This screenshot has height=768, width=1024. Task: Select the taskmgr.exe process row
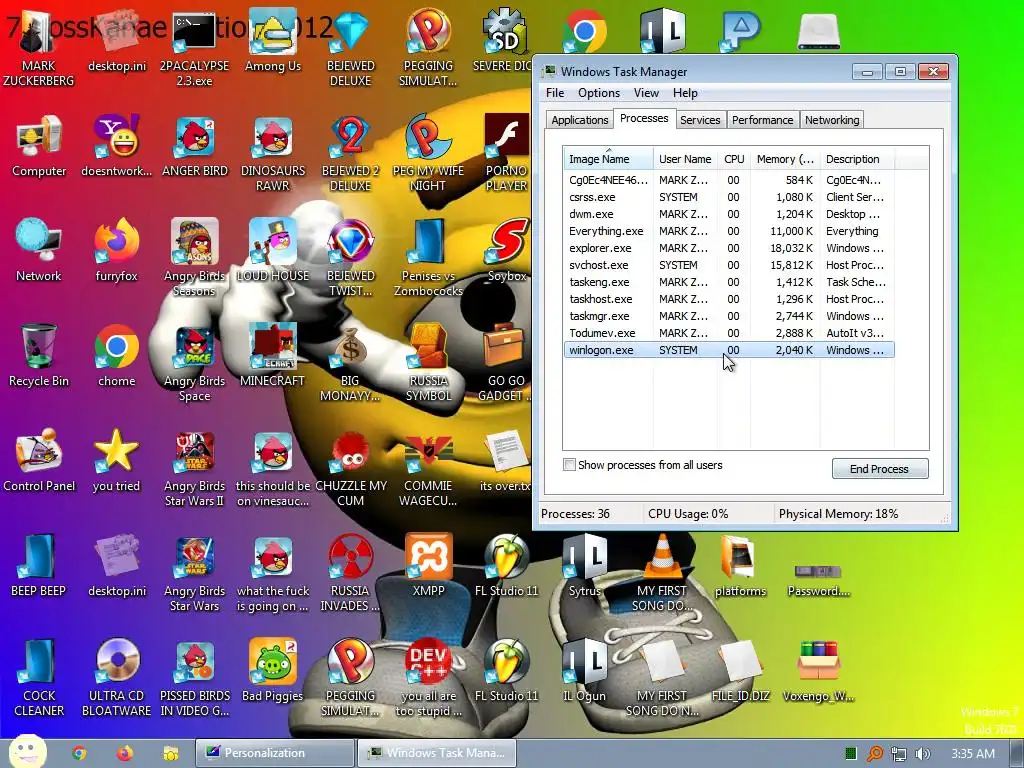pos(729,316)
